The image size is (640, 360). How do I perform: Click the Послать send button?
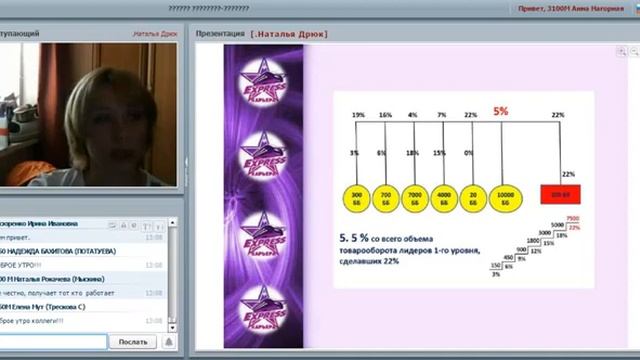click(x=133, y=342)
